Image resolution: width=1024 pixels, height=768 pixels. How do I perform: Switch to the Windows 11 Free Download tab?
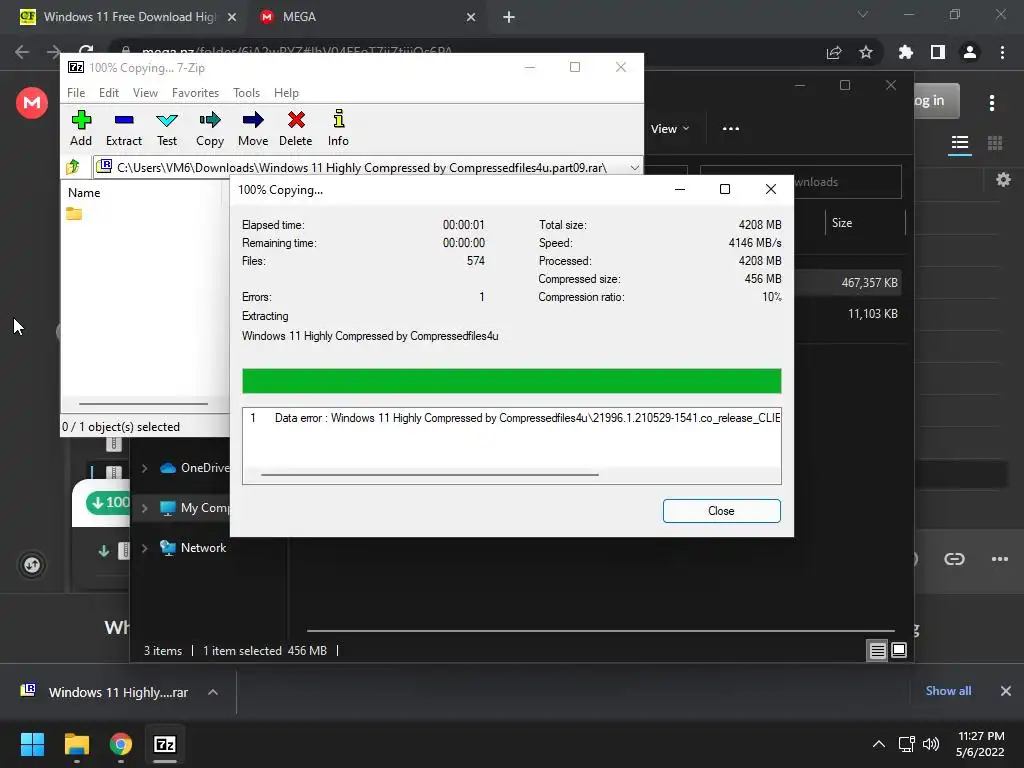point(128,17)
